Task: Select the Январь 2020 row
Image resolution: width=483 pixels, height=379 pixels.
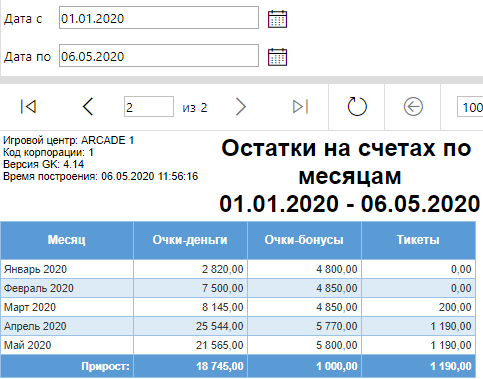Action: pos(238,269)
